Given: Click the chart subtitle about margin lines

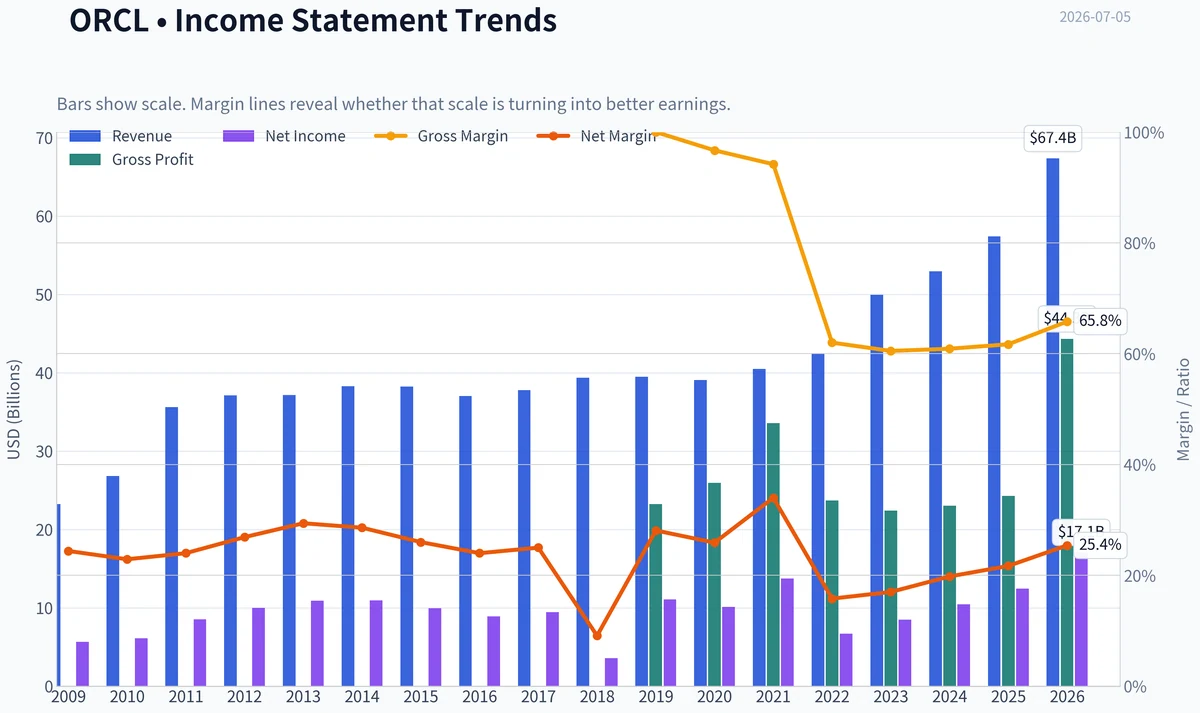Looking at the screenshot, I should pyautogui.click(x=394, y=104).
